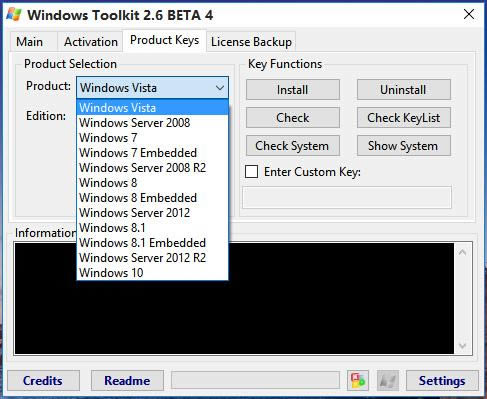This screenshot has width=487, height=399.
Task: Select Windows 8 Embedded option
Action: pyautogui.click(x=153, y=198)
